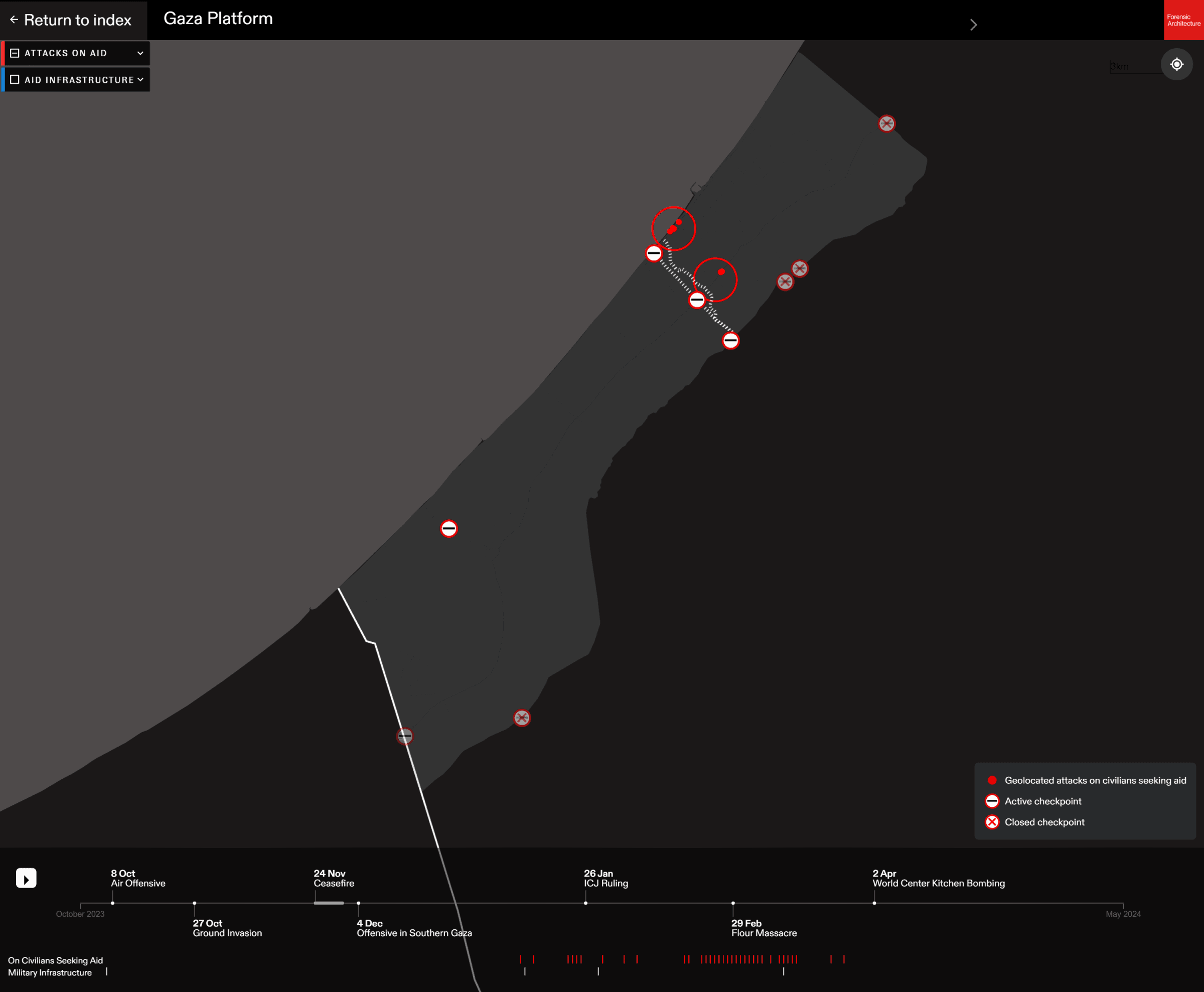Toggle the Geolocated attacks legend entry

coord(991,780)
